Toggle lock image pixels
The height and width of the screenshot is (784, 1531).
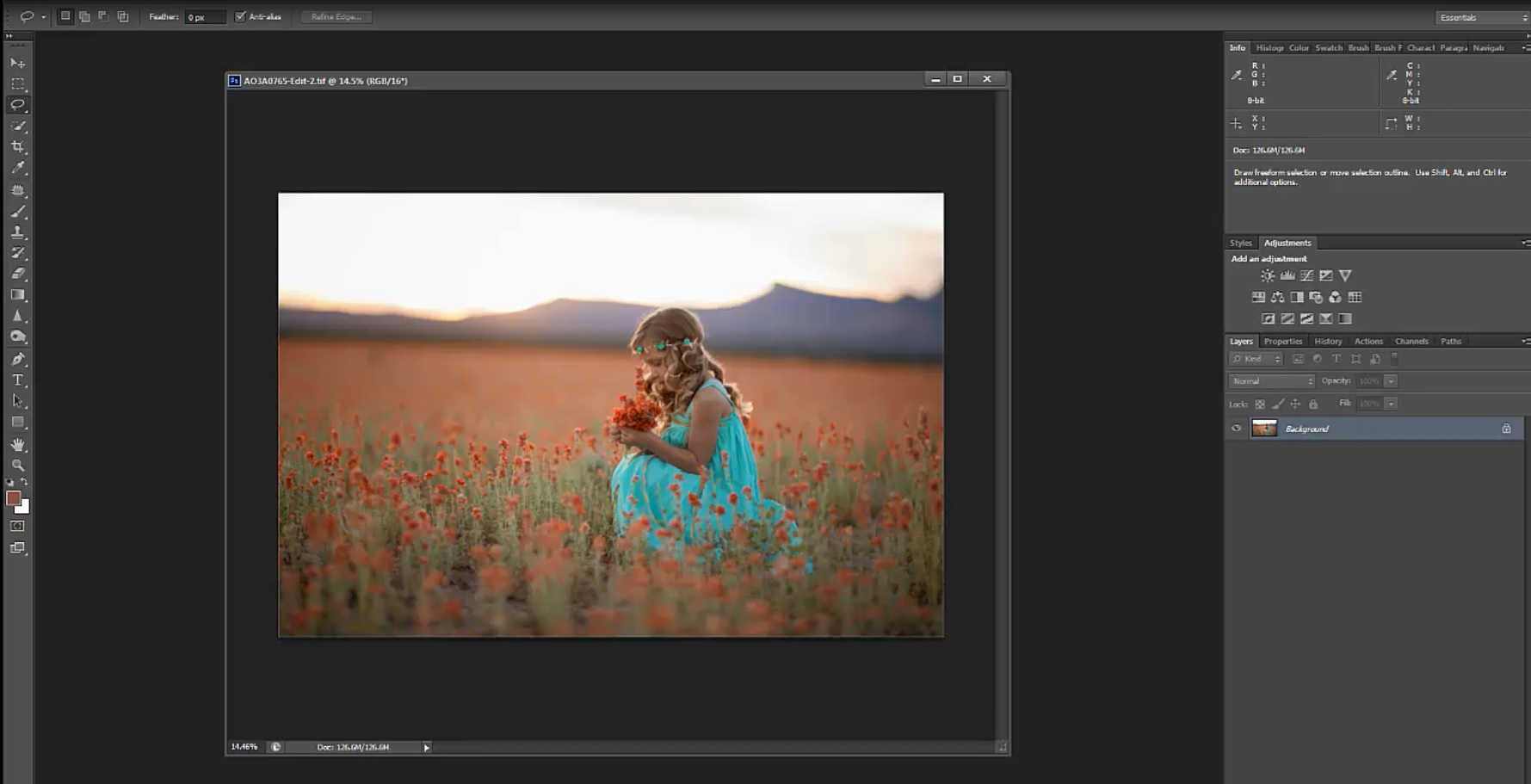[1278, 404]
